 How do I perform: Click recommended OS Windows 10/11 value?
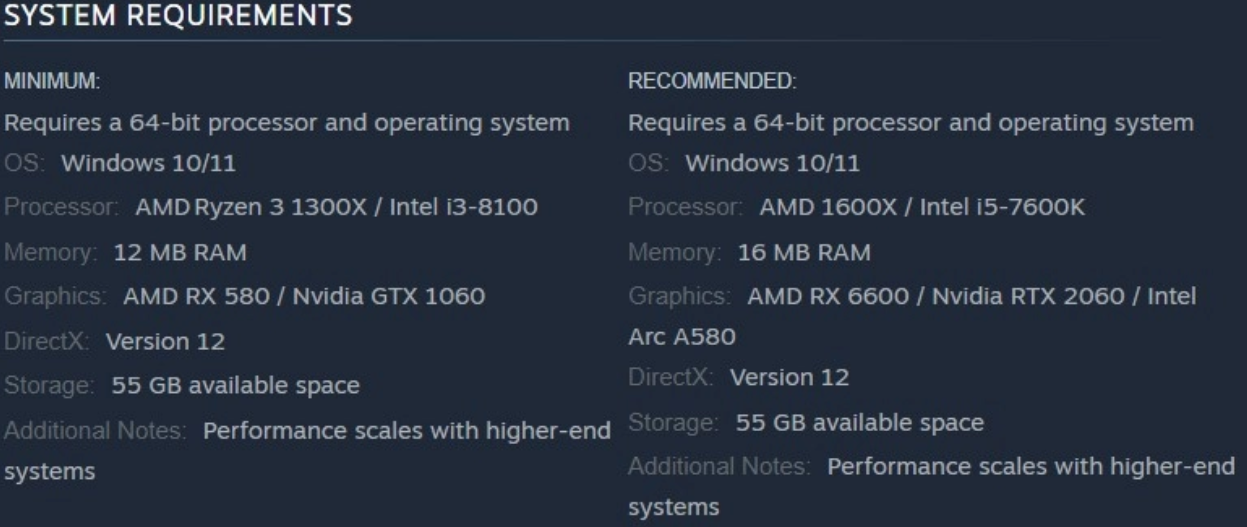tap(772, 163)
